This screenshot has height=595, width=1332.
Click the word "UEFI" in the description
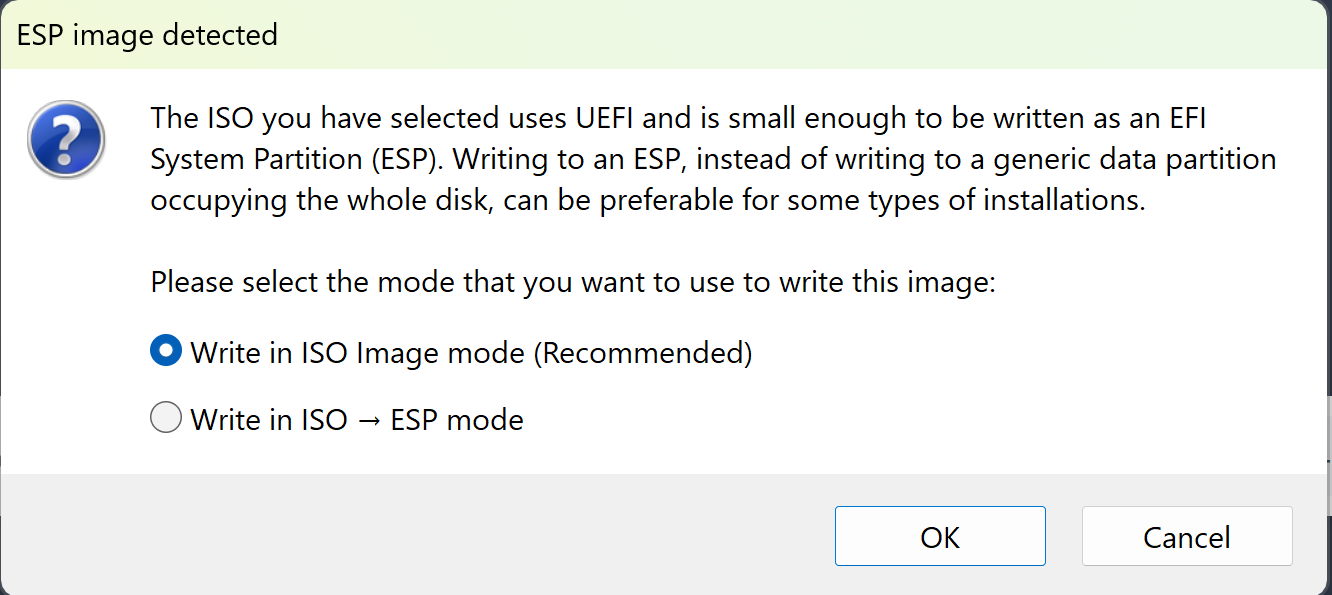pos(612,119)
